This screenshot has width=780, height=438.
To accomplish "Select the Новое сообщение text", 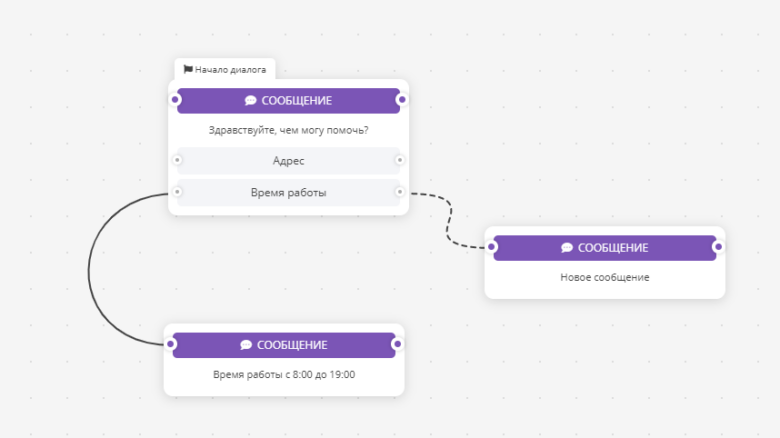I will pos(605,277).
